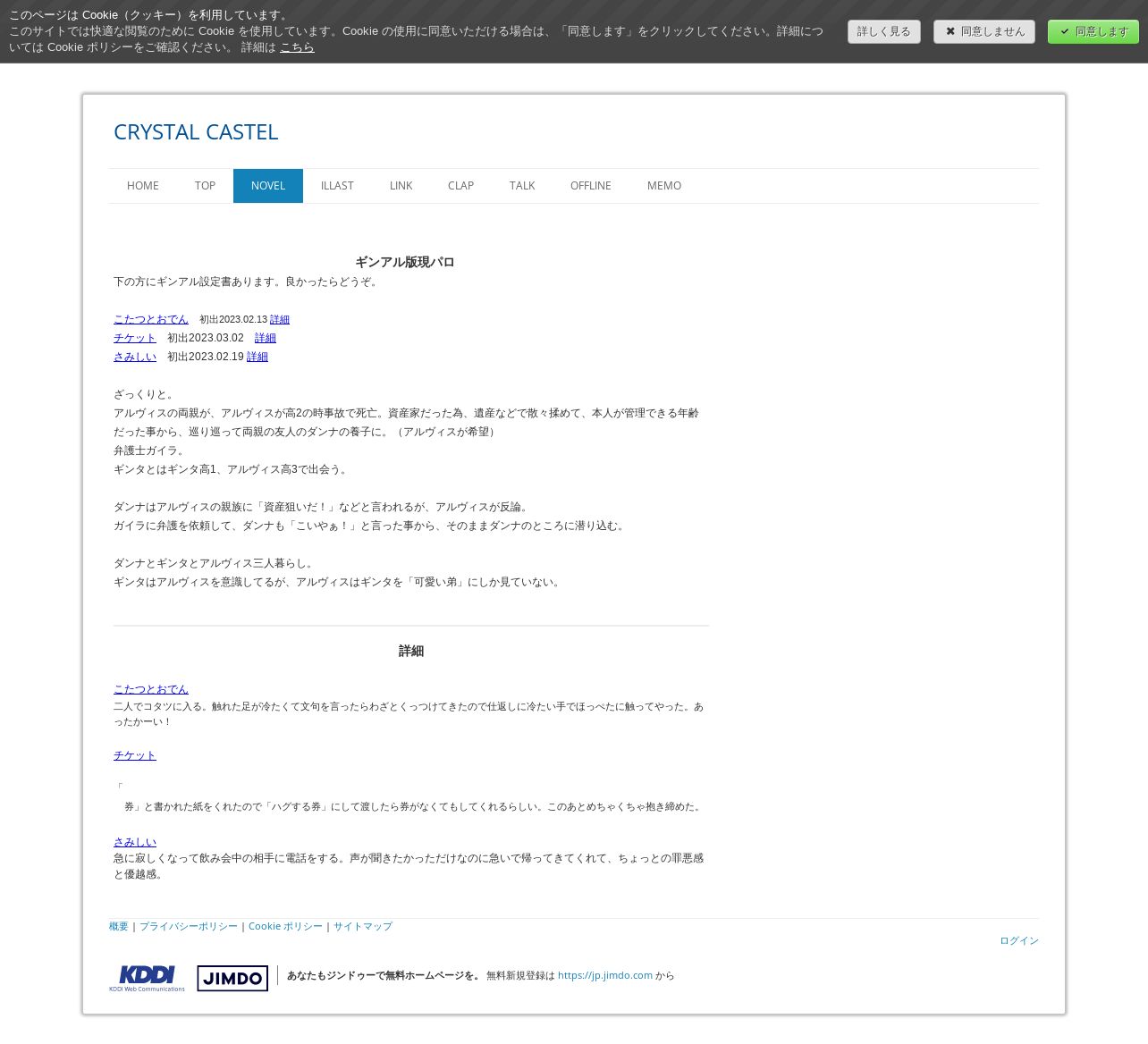
Task: Open さみしい story link in top list
Action: point(135,357)
